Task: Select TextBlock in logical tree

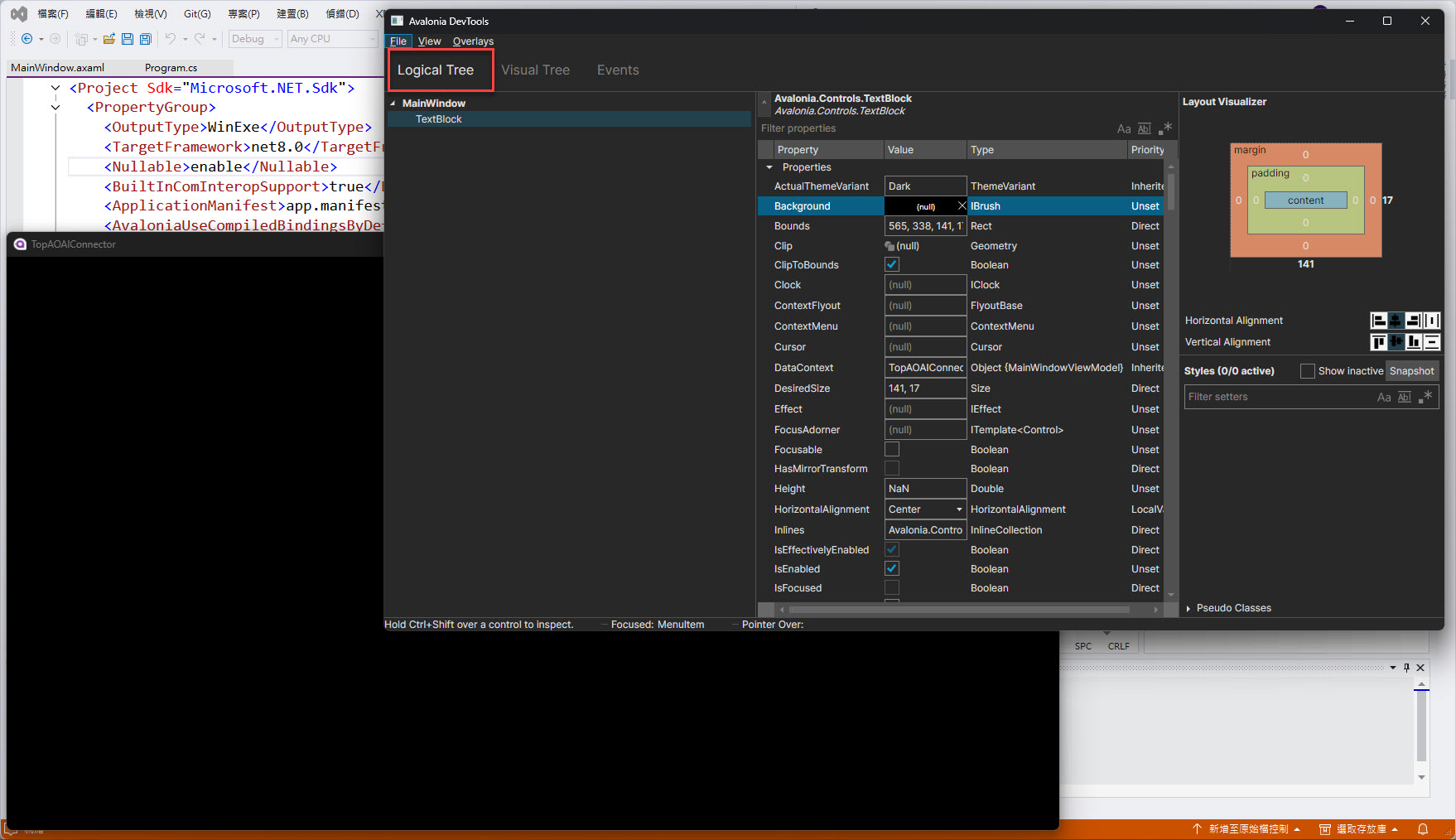Action: click(570, 119)
